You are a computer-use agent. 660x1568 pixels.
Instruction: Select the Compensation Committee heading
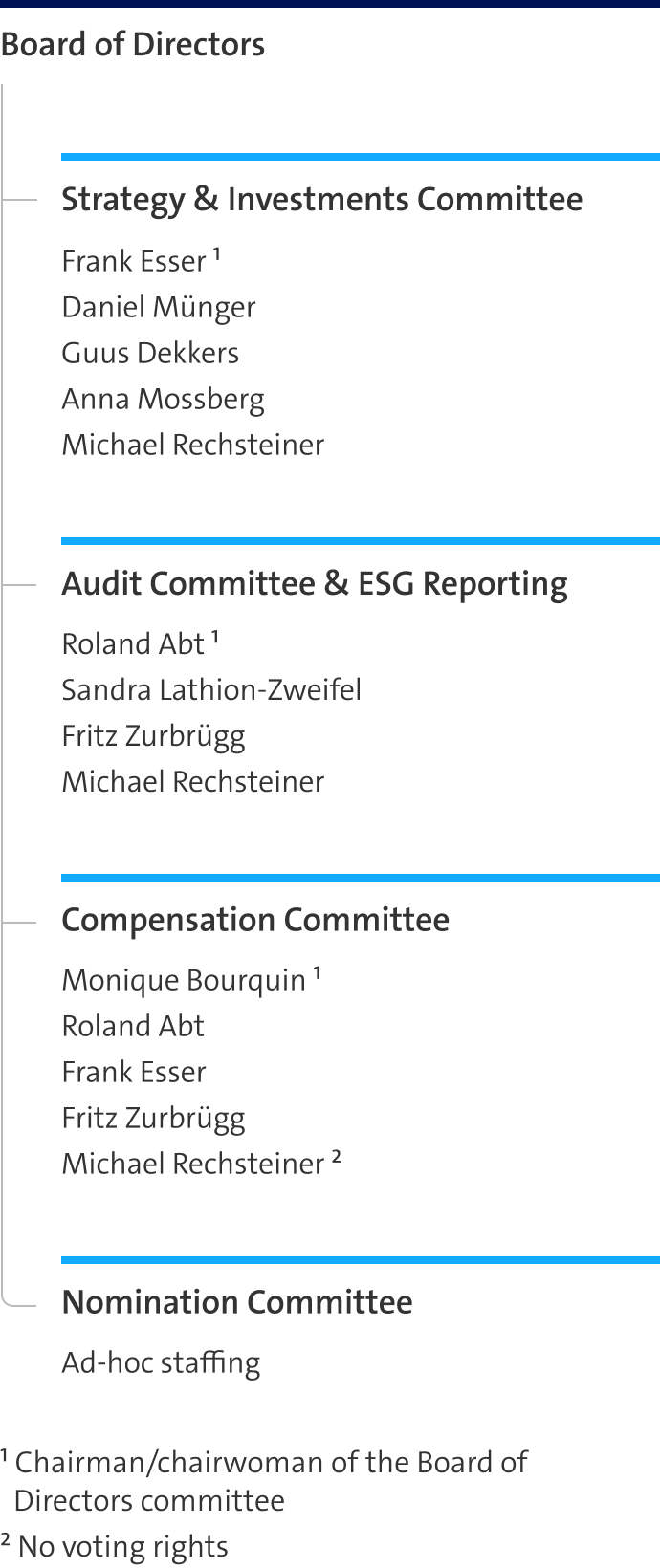pos(255,920)
